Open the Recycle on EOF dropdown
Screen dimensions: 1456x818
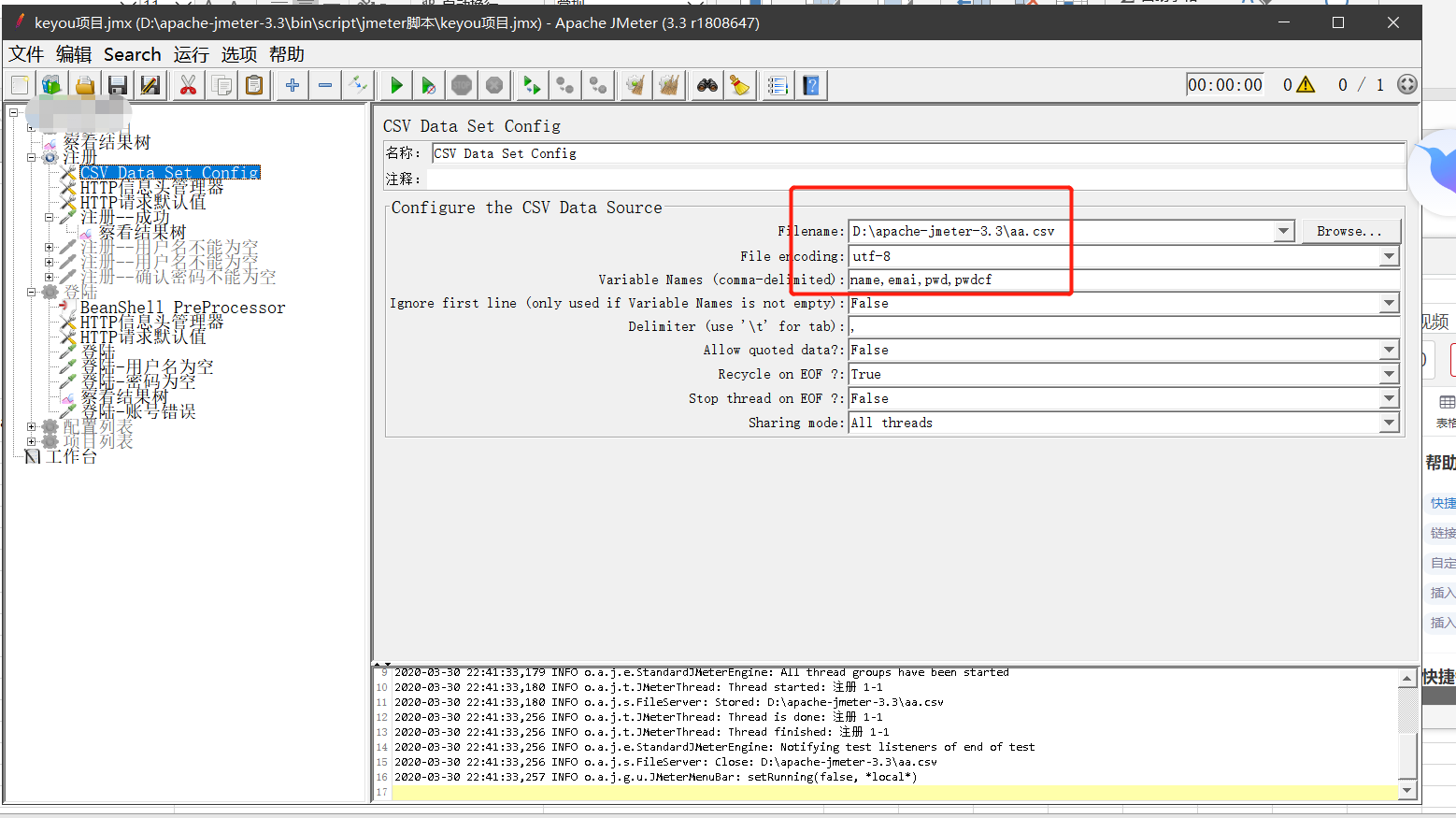click(x=1389, y=374)
